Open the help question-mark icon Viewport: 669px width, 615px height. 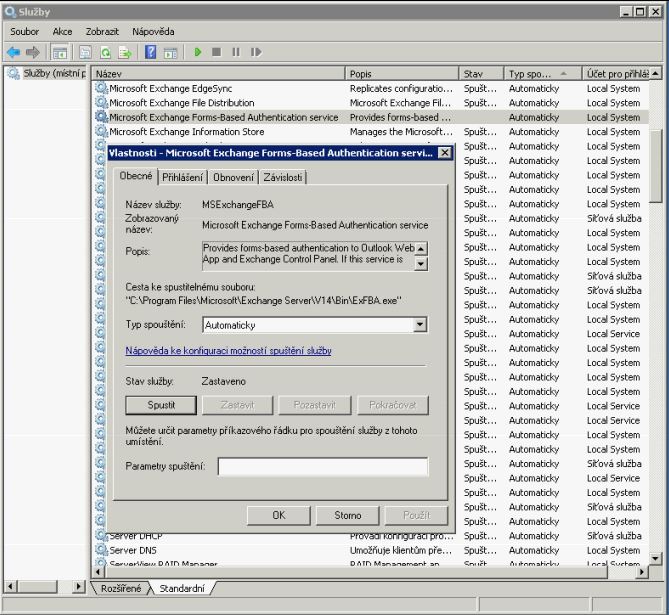[150, 52]
